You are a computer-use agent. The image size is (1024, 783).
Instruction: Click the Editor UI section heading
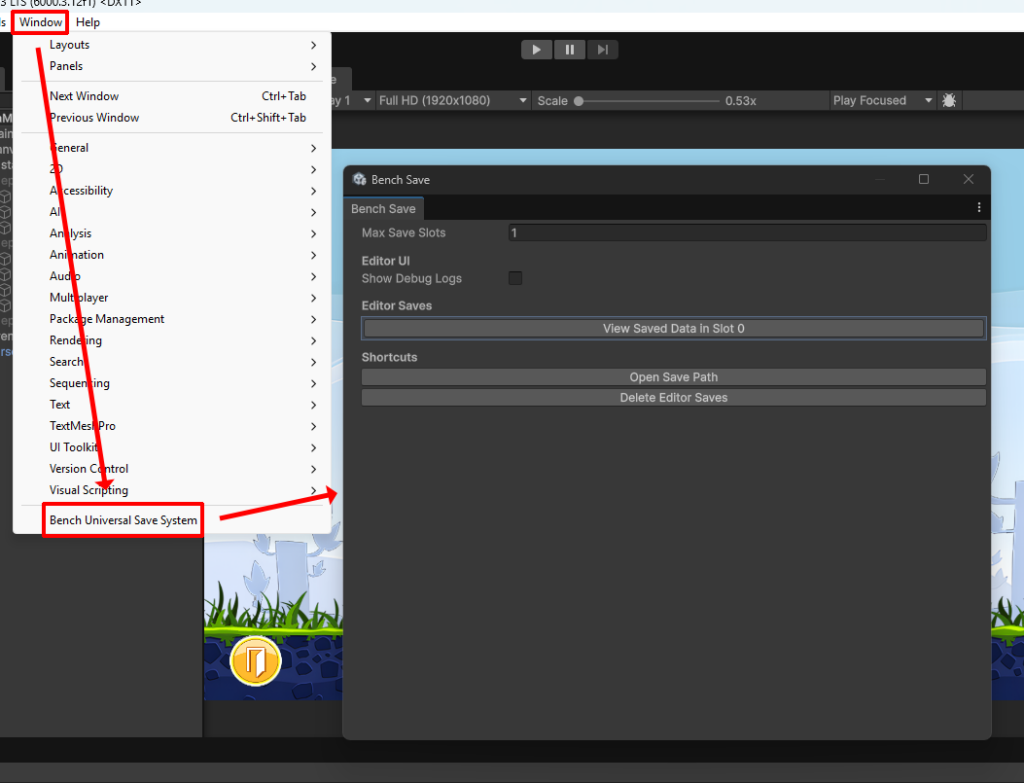[386, 261]
